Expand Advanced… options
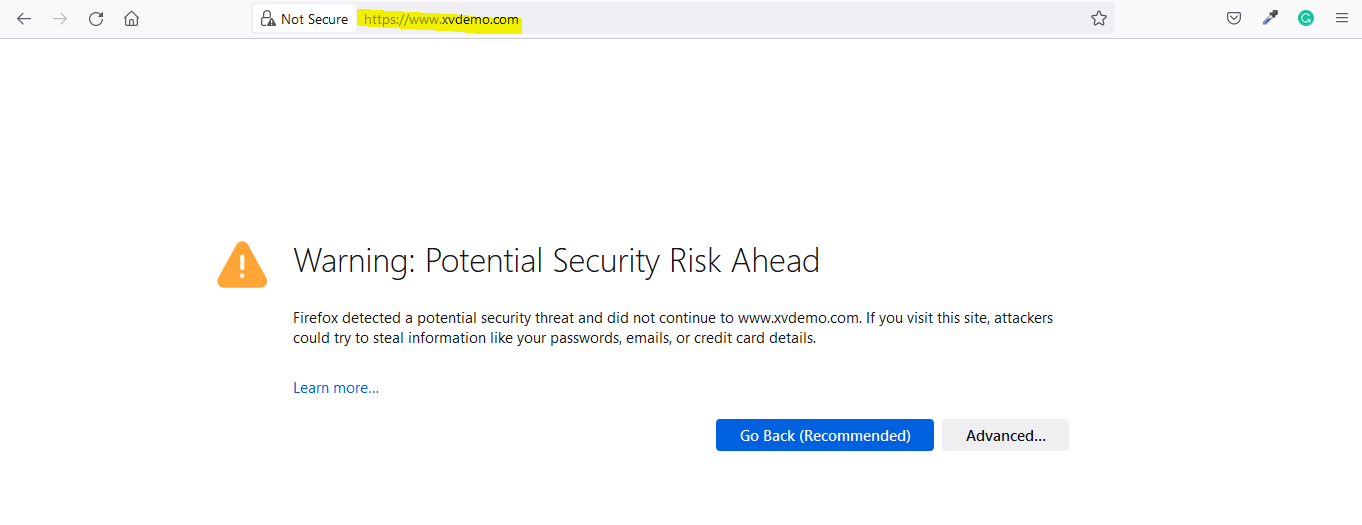Image resolution: width=1362 pixels, height=525 pixels. point(1005,435)
